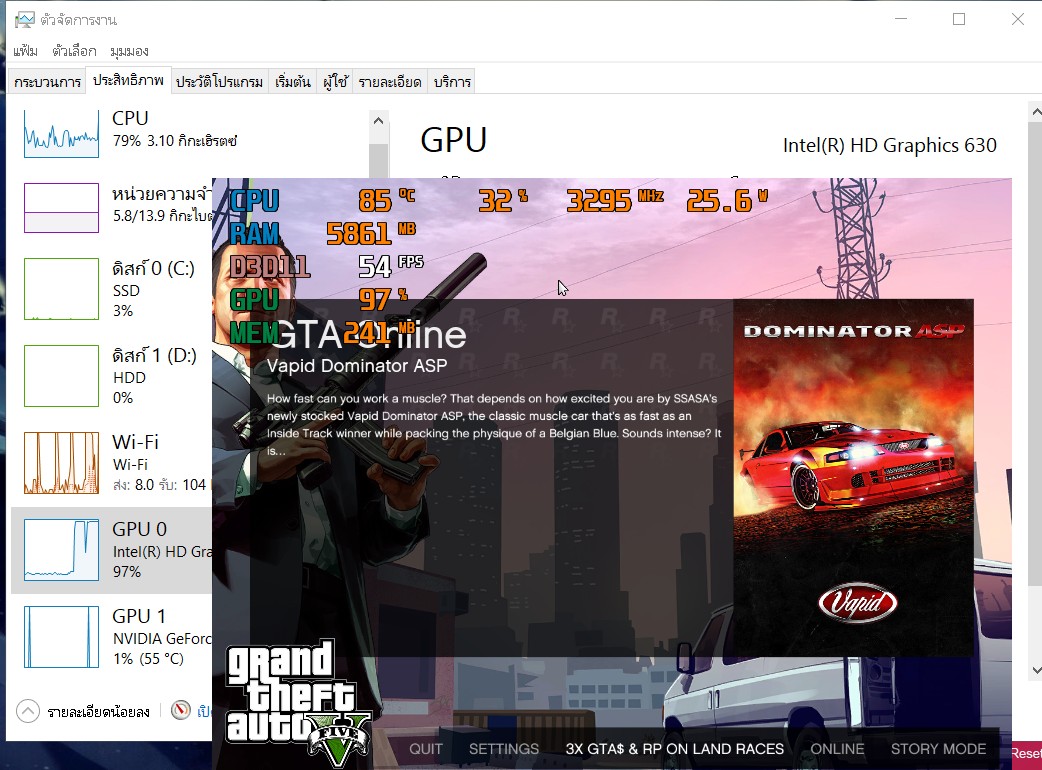Switch to the กระบวนการ (Processes) tab

point(47,82)
